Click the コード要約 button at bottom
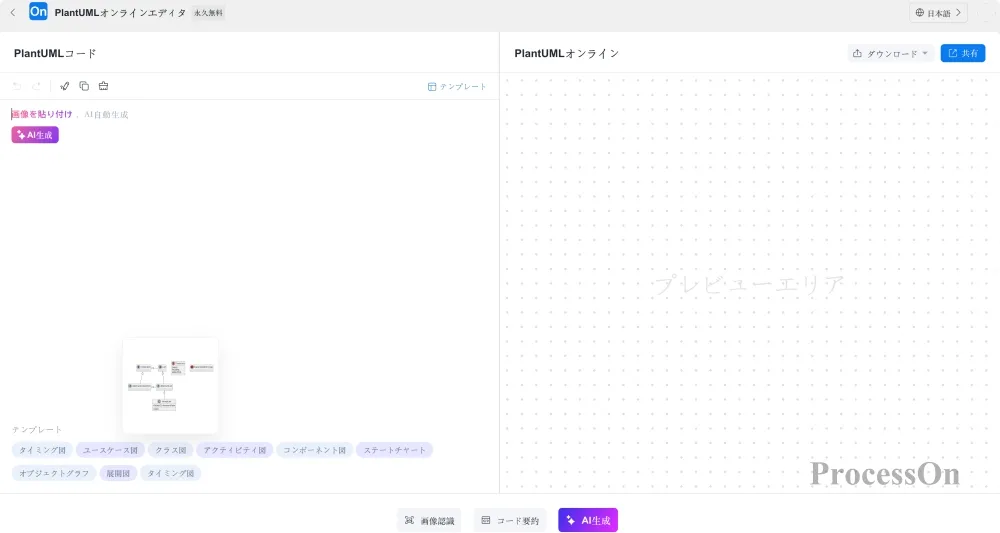The height and width of the screenshot is (533, 1000). tap(510, 520)
